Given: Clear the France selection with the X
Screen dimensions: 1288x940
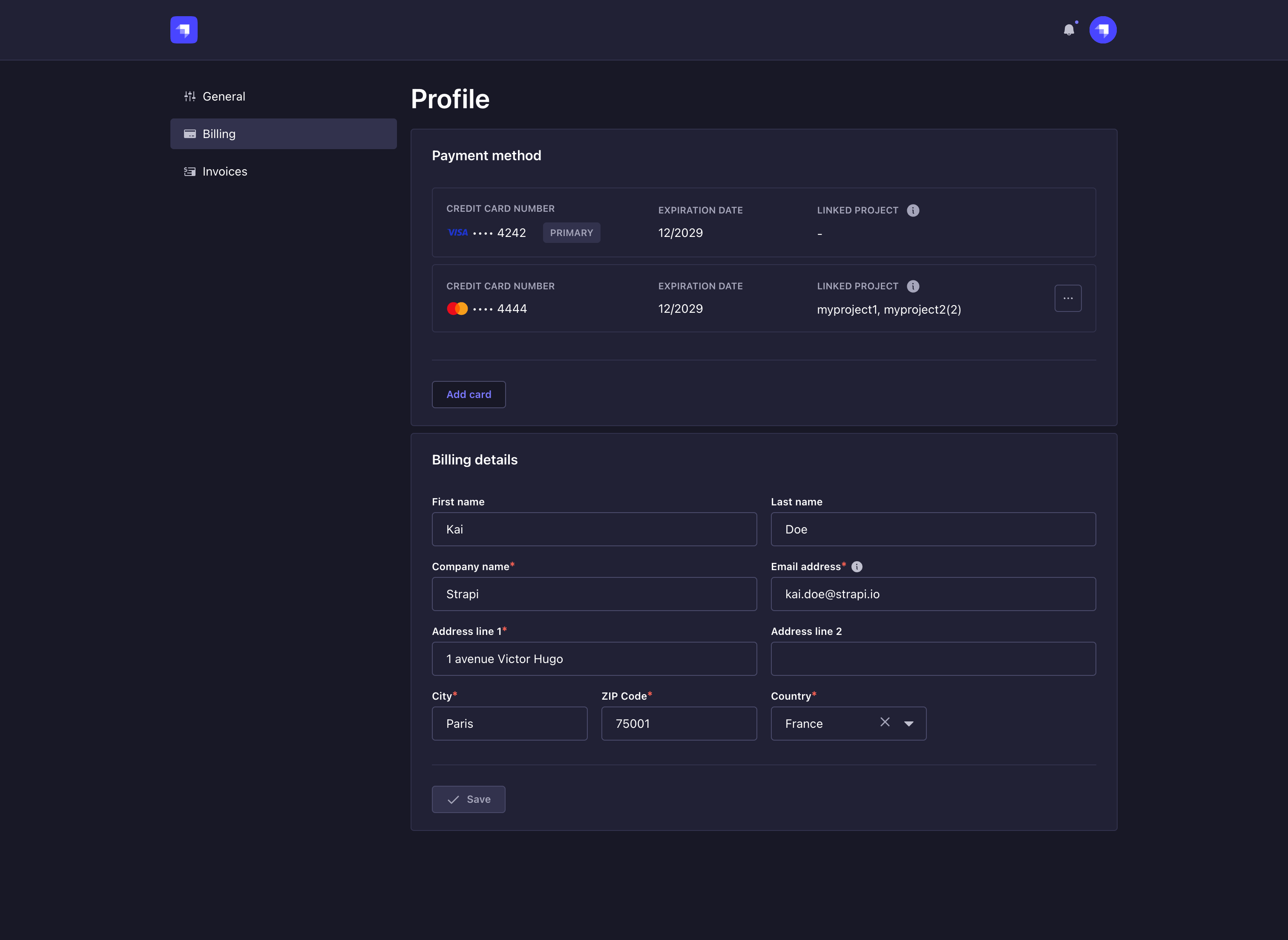Looking at the screenshot, I should click(885, 722).
